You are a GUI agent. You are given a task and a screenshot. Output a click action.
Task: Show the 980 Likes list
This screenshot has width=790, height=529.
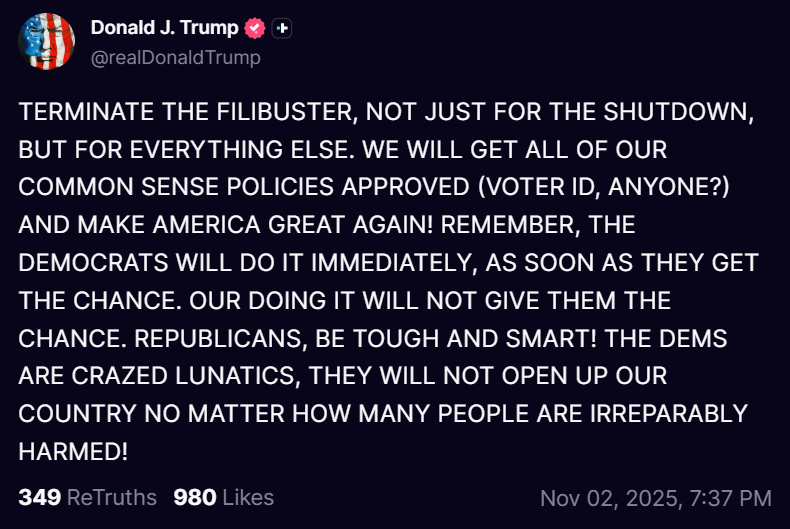[x=223, y=497]
